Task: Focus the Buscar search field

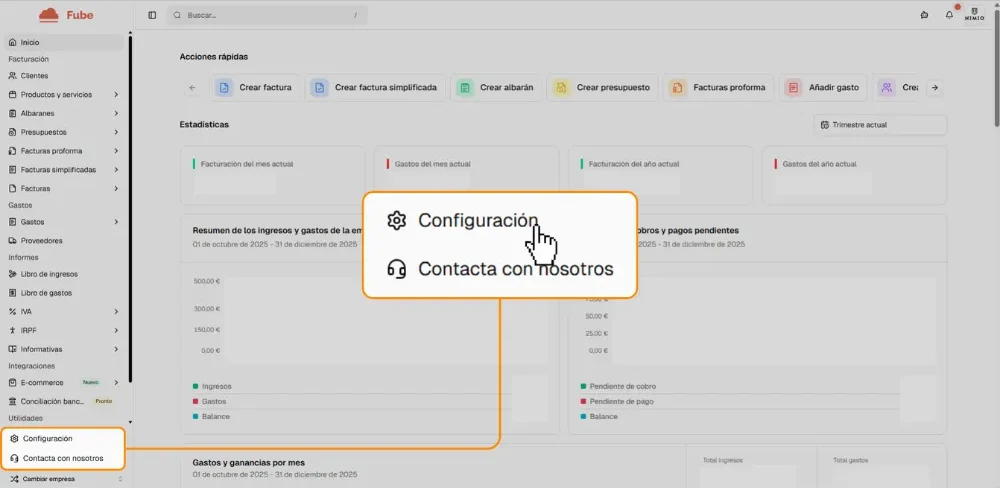Action: click(x=267, y=15)
